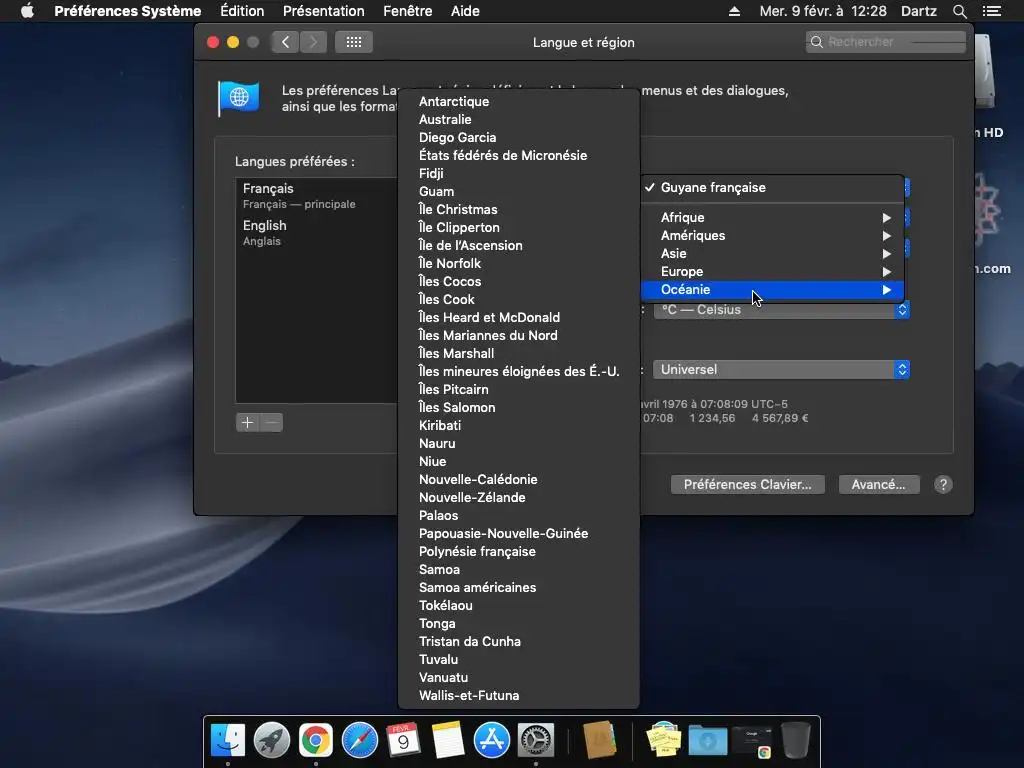Open the Universel sort order dropdown

781,370
